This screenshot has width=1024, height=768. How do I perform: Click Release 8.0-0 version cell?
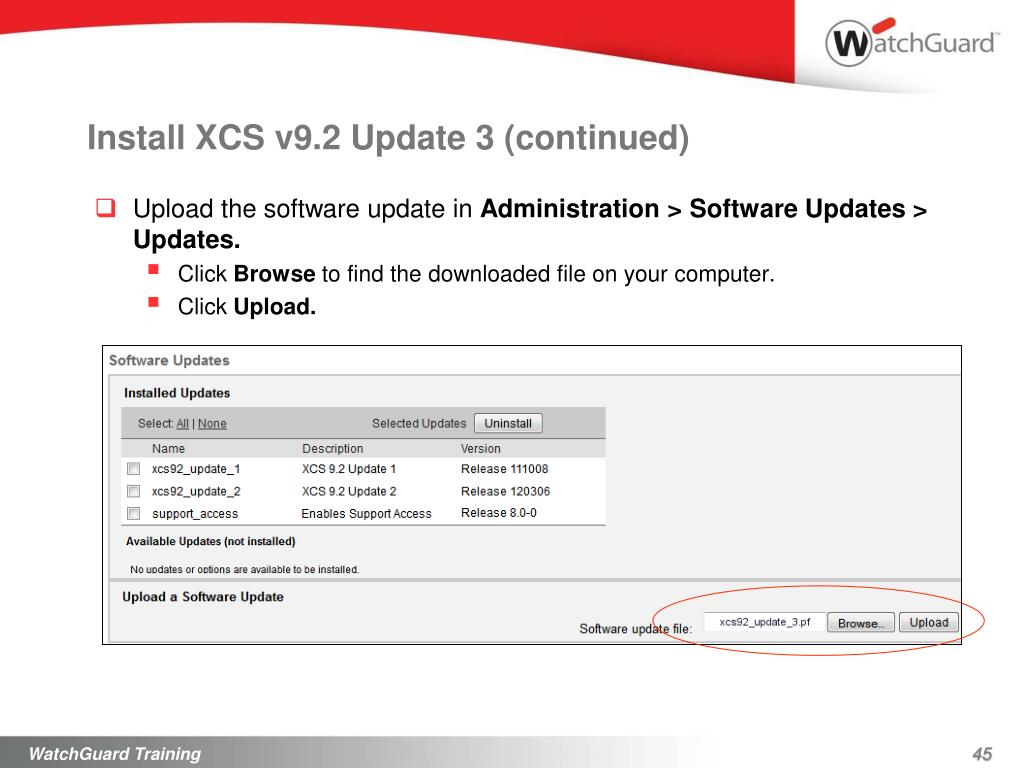pos(499,513)
